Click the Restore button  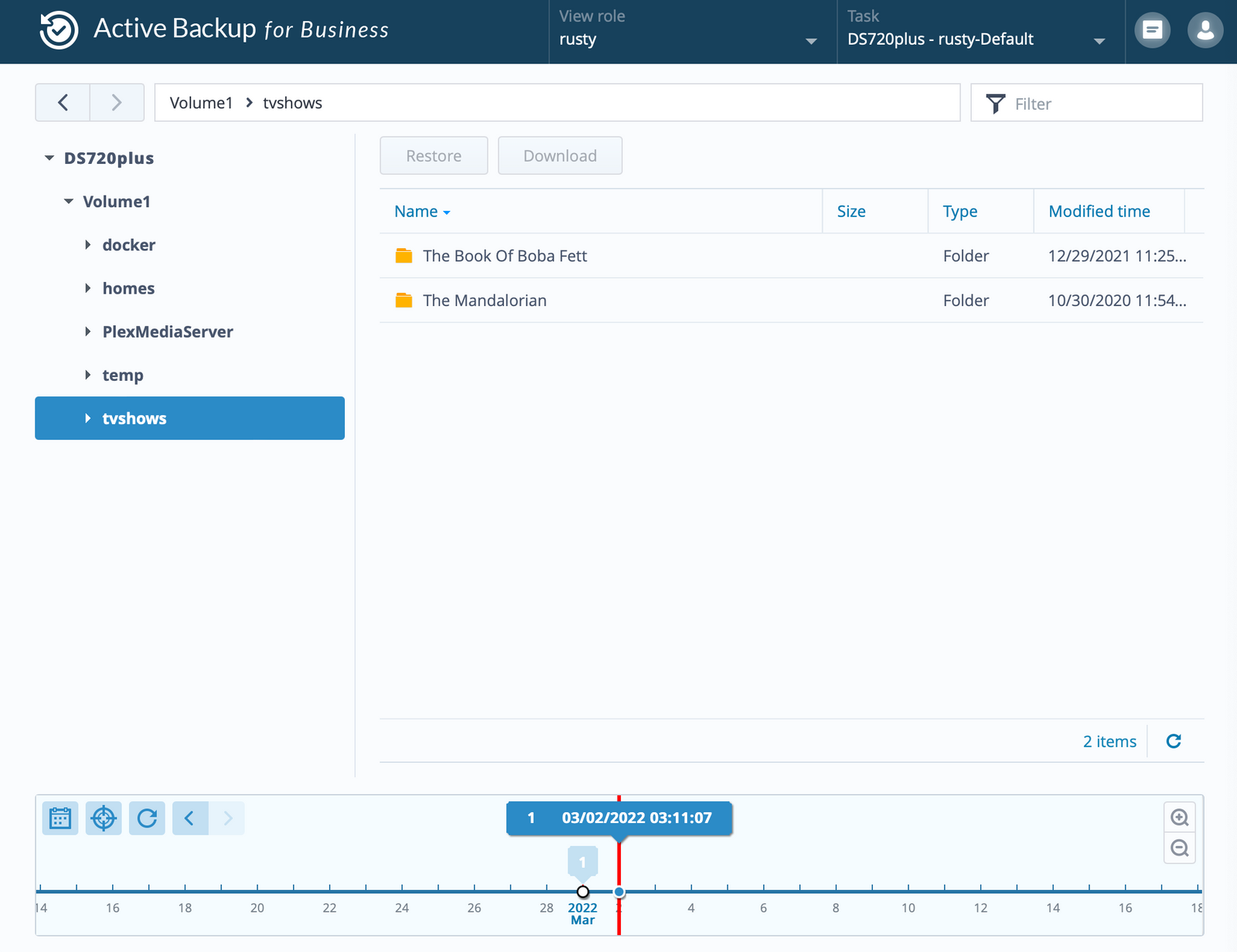(x=434, y=155)
